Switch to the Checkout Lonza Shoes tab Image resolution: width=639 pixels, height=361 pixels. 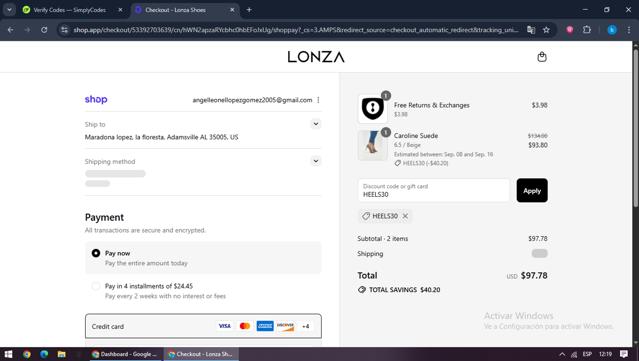point(176,10)
